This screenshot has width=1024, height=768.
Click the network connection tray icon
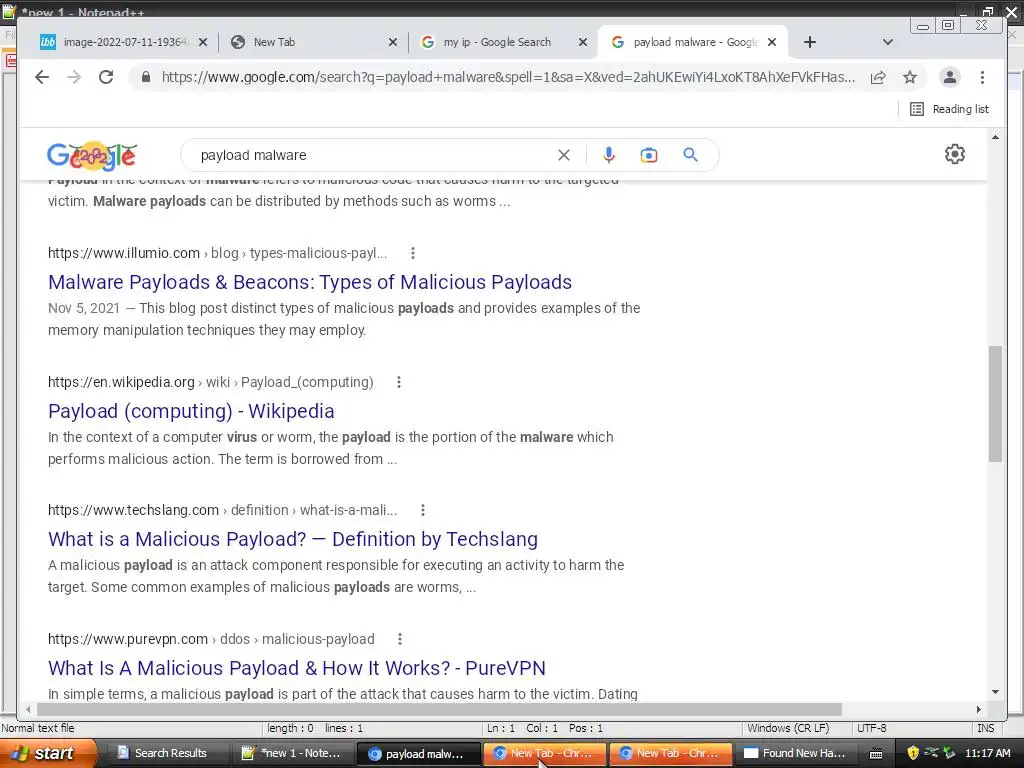[x=931, y=753]
